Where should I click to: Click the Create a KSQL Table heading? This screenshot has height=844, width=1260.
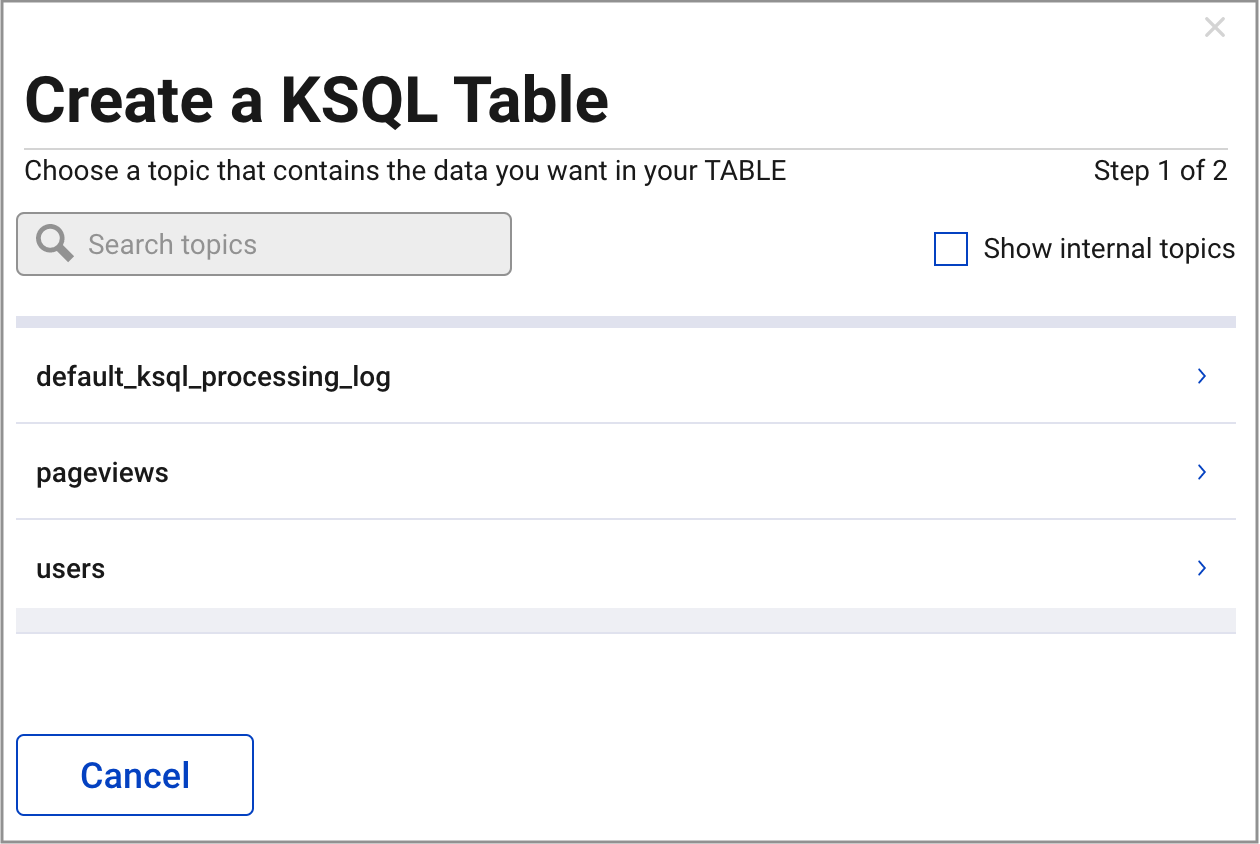tap(317, 99)
